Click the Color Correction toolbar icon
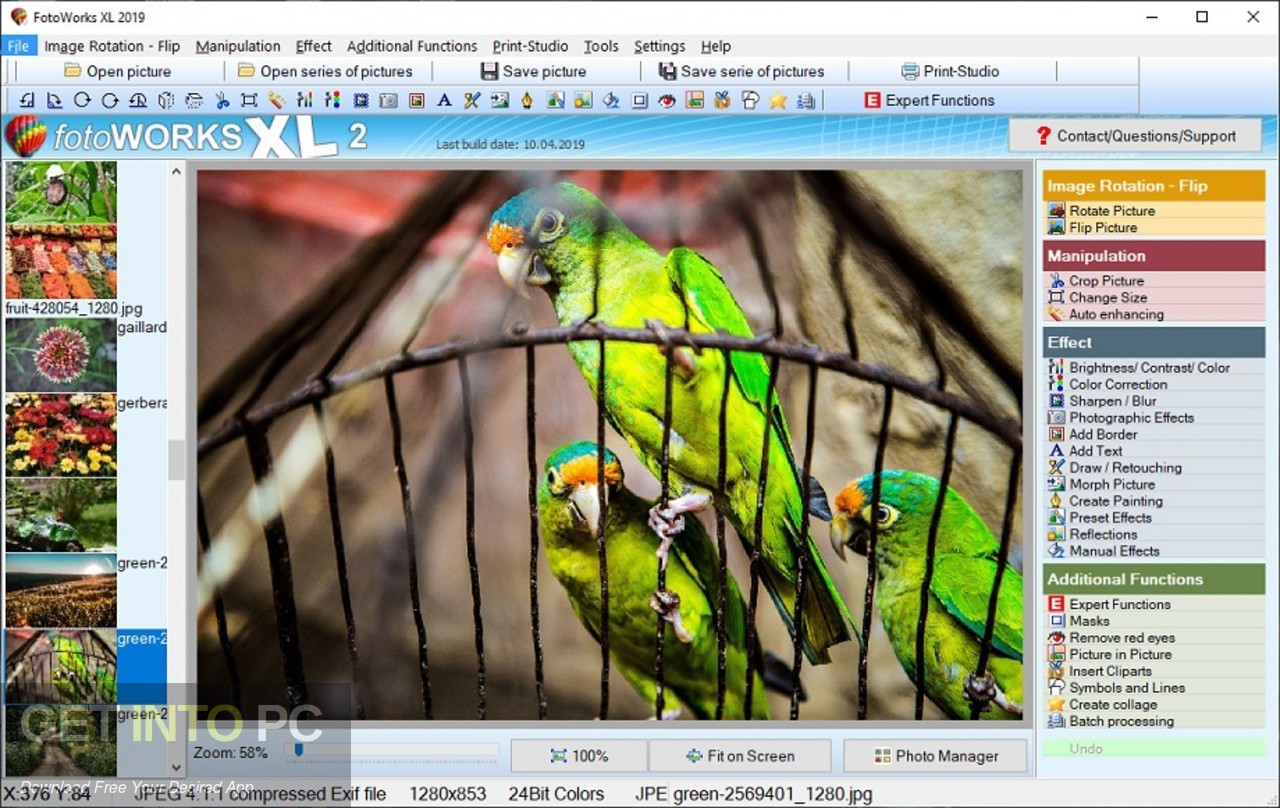Viewport: 1280px width, 808px height. tap(333, 100)
